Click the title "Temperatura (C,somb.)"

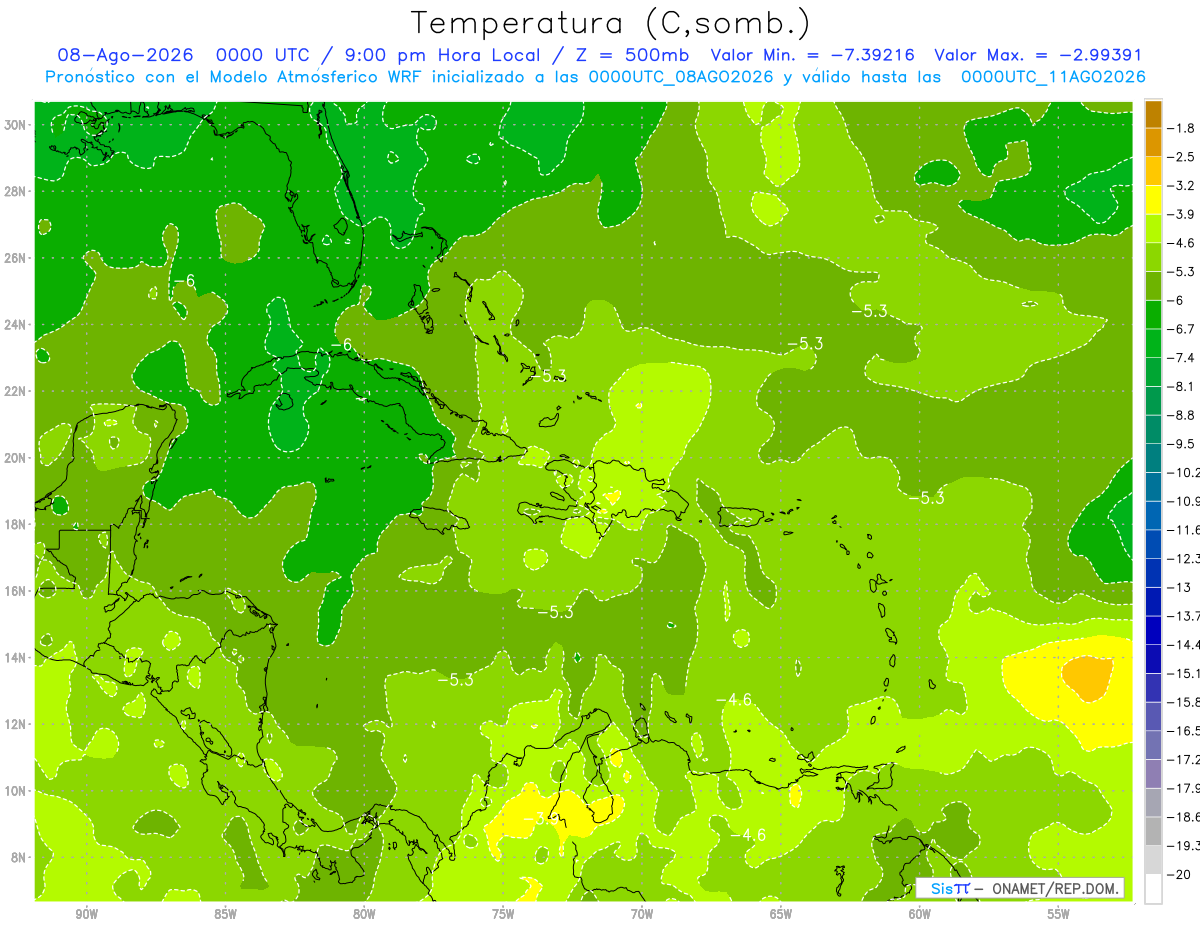[x=610, y=24]
